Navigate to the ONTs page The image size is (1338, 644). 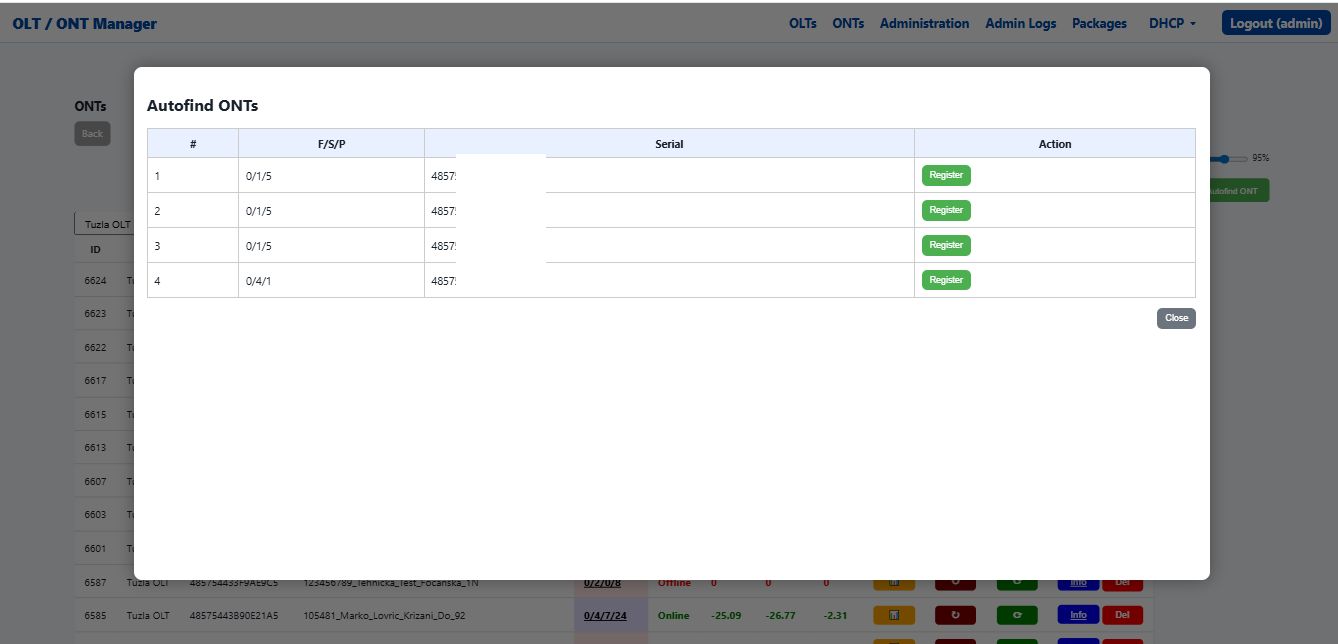(x=847, y=23)
